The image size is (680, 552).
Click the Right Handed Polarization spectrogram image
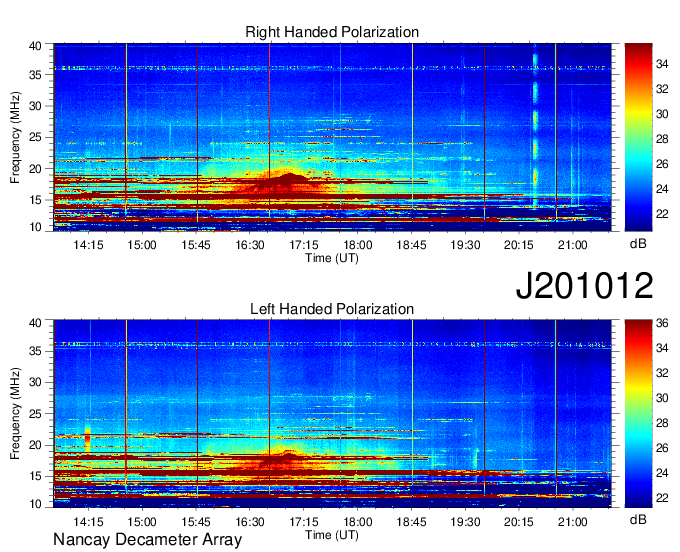[x=332, y=137]
